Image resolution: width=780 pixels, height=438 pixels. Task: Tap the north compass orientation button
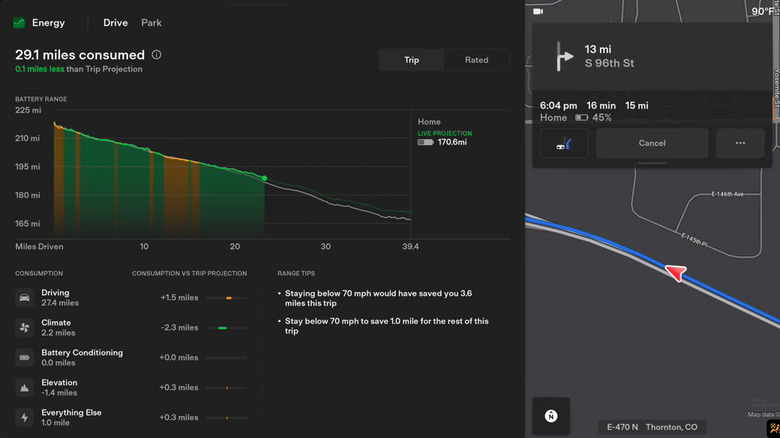[551, 415]
